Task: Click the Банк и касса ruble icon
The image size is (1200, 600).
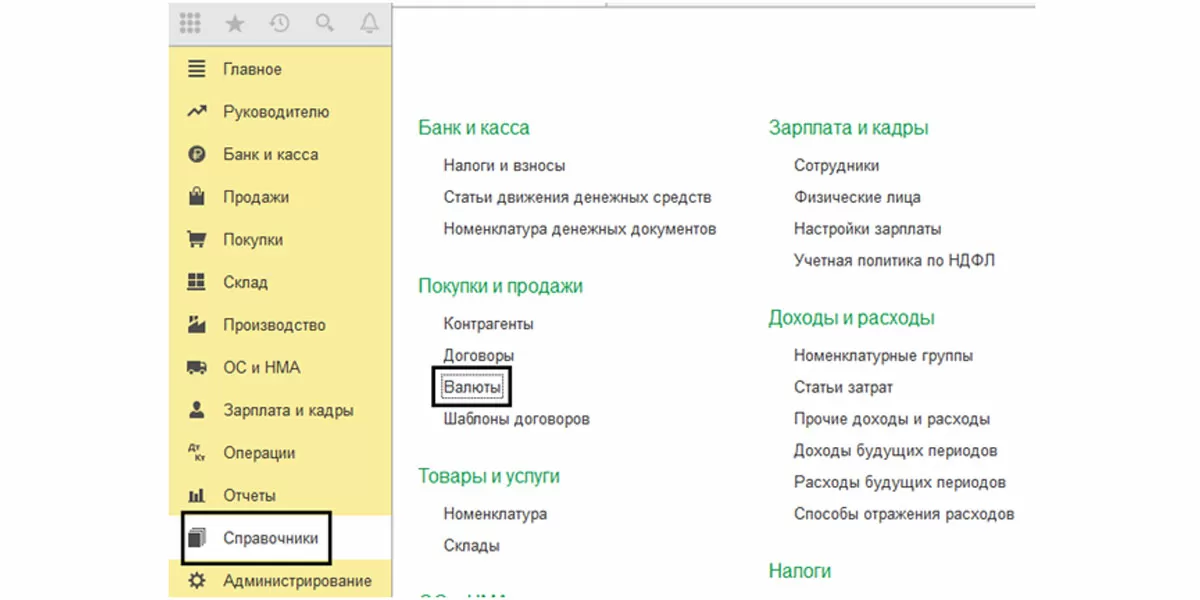Action: point(197,155)
